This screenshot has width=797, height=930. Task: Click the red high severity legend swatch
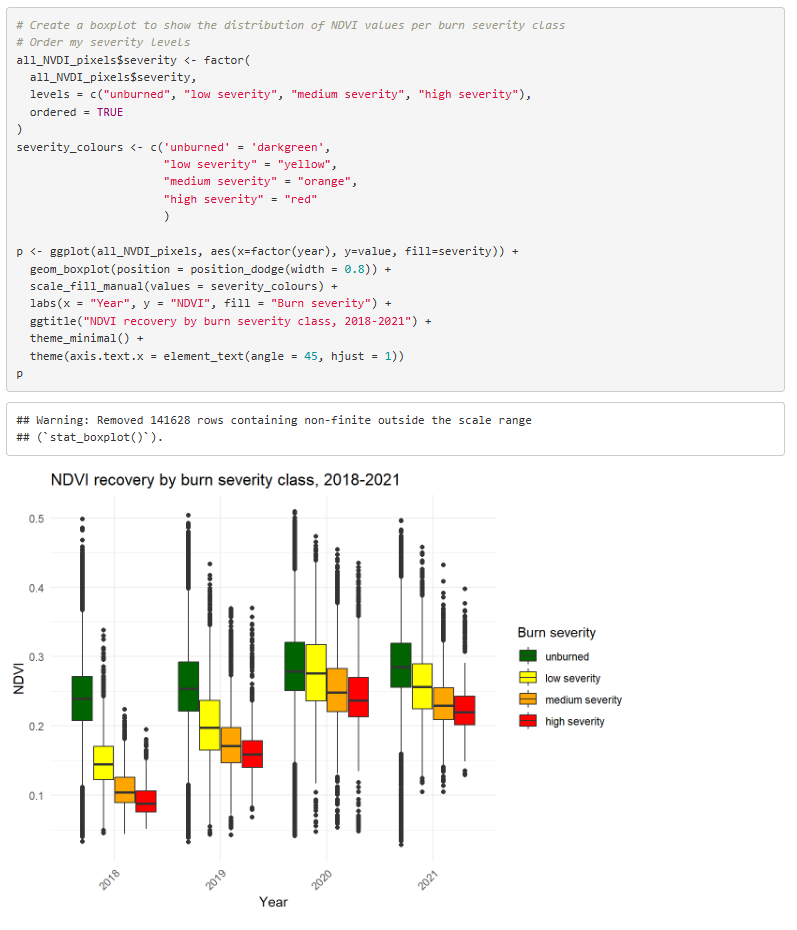pos(528,721)
